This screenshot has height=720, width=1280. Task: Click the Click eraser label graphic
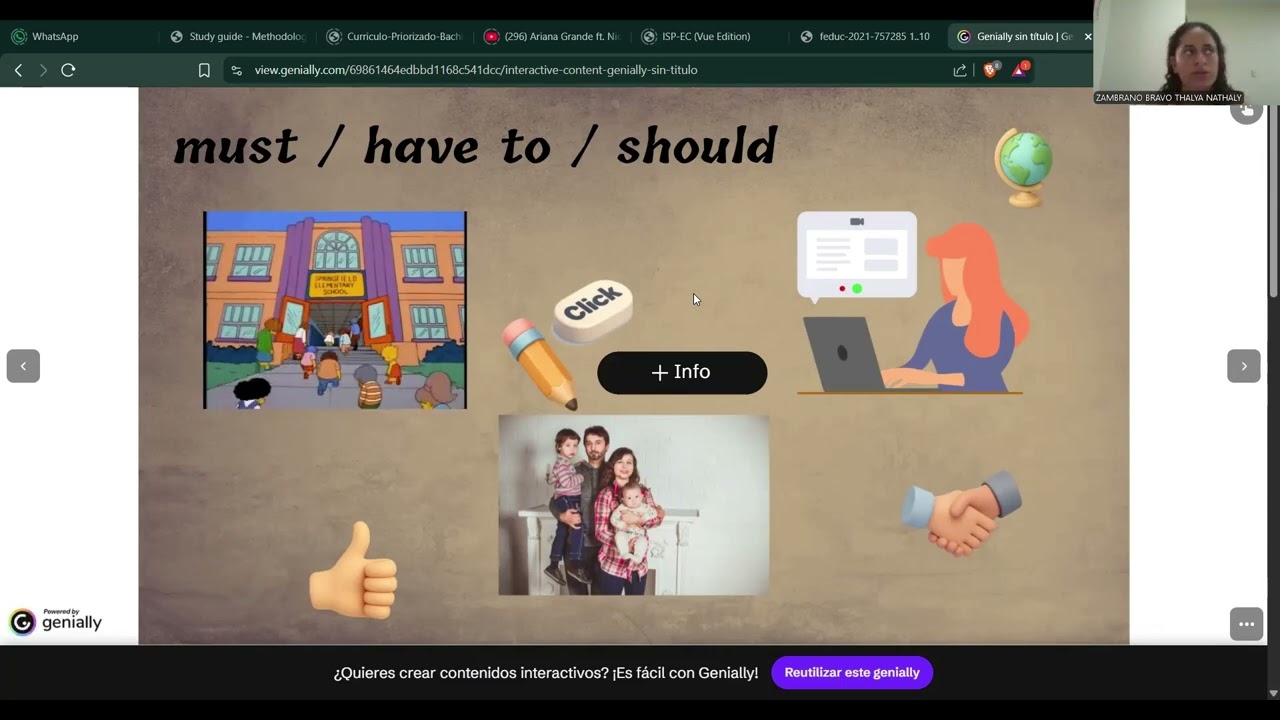point(593,311)
